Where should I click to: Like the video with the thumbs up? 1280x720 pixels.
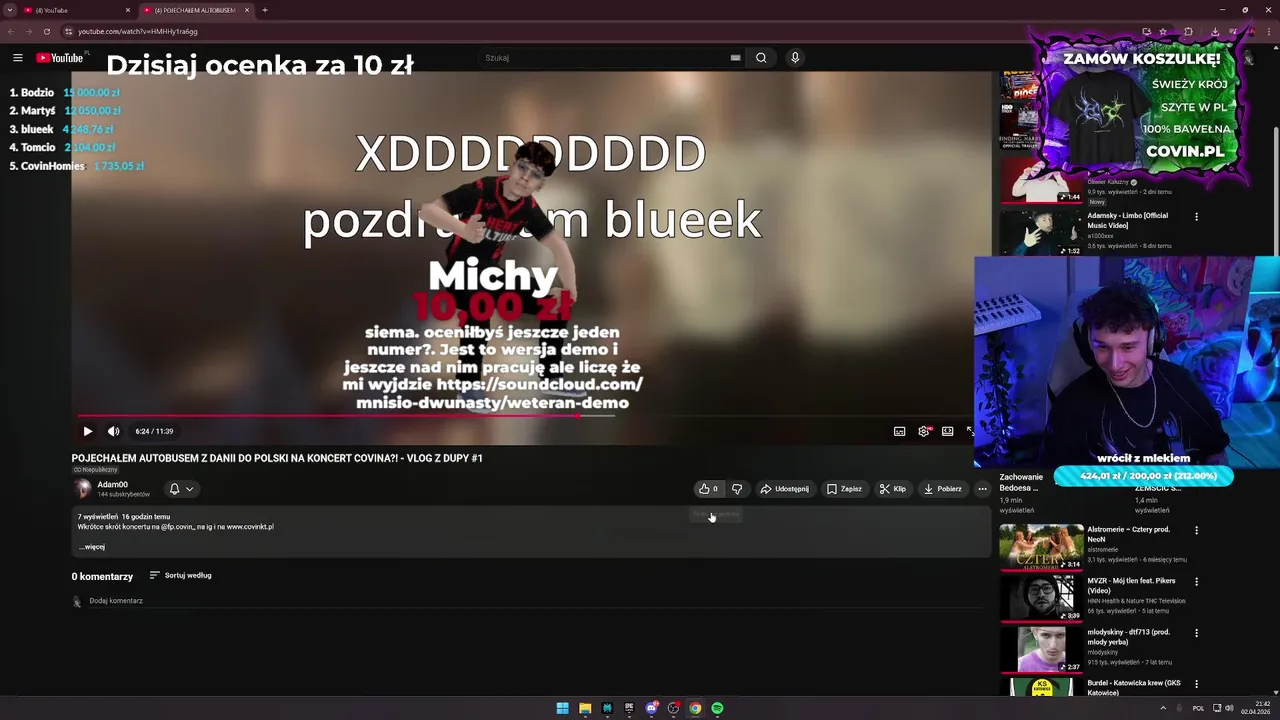coord(709,489)
